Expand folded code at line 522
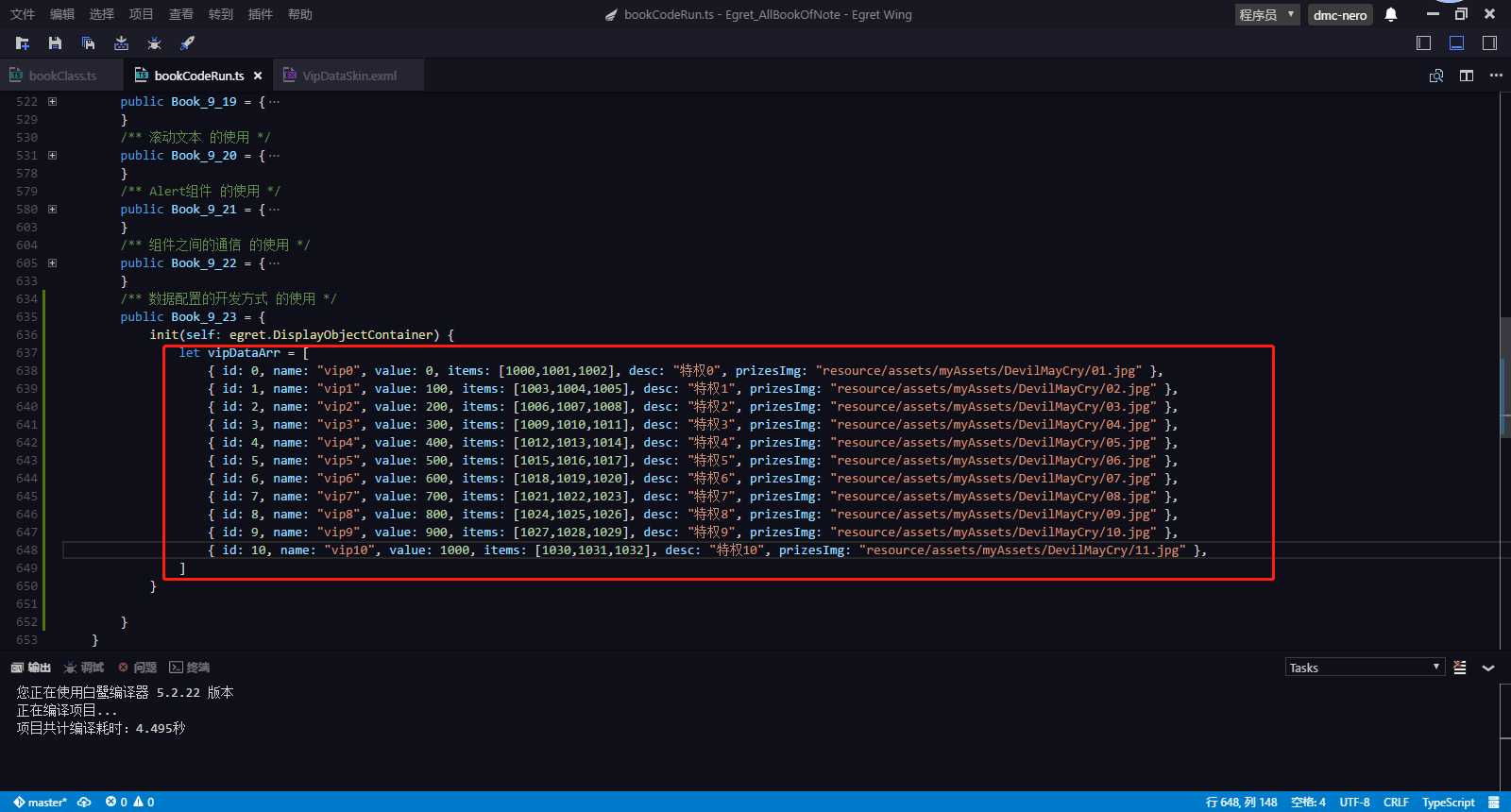The height and width of the screenshot is (812, 1511). pos(52,101)
